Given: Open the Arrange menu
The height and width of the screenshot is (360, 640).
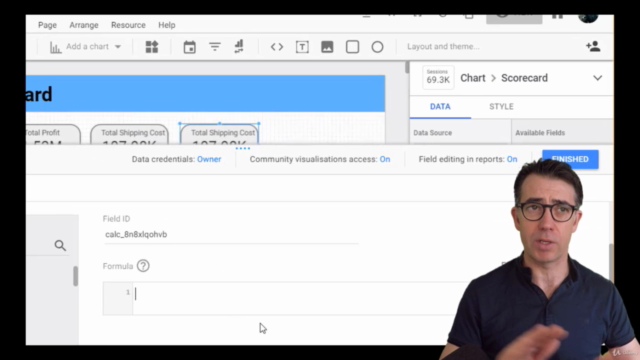Looking at the screenshot, I should (84, 25).
